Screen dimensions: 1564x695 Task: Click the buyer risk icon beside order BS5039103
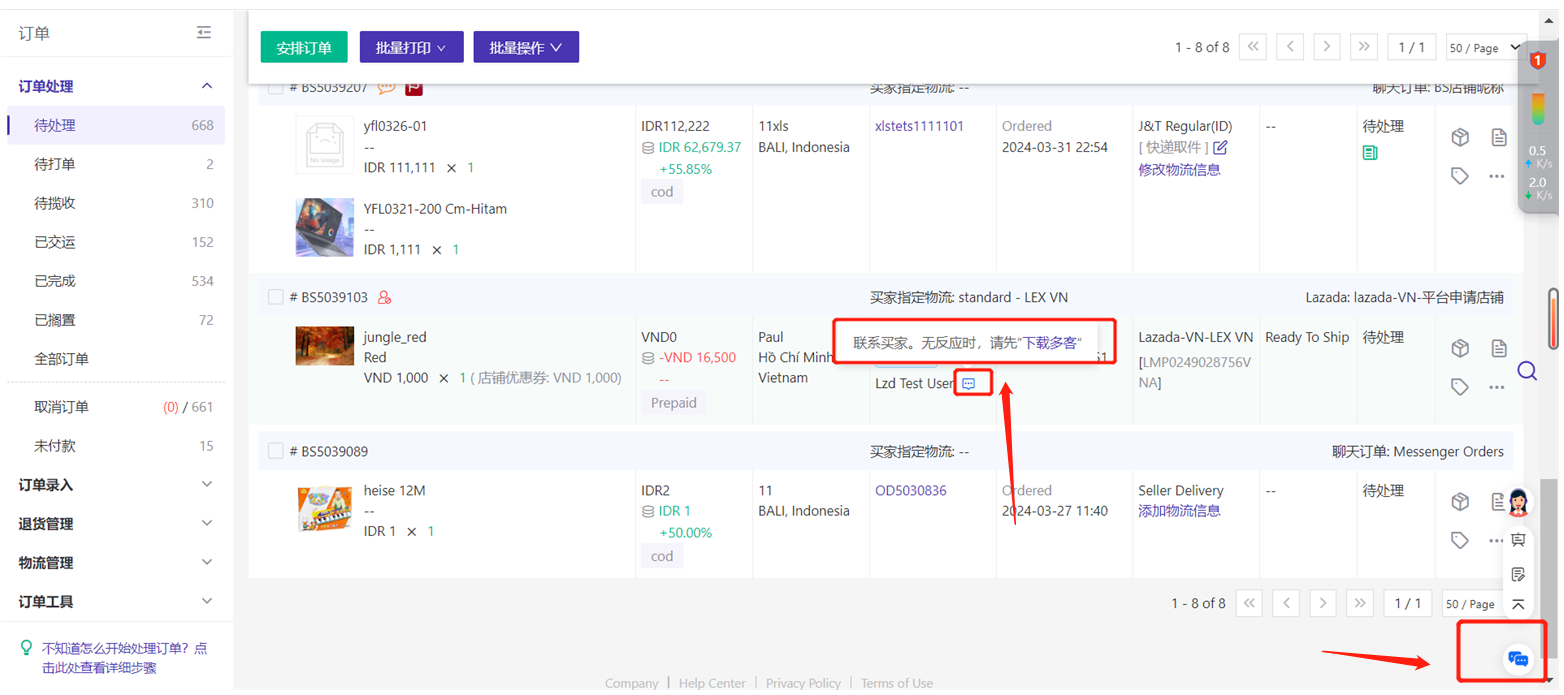tap(385, 296)
